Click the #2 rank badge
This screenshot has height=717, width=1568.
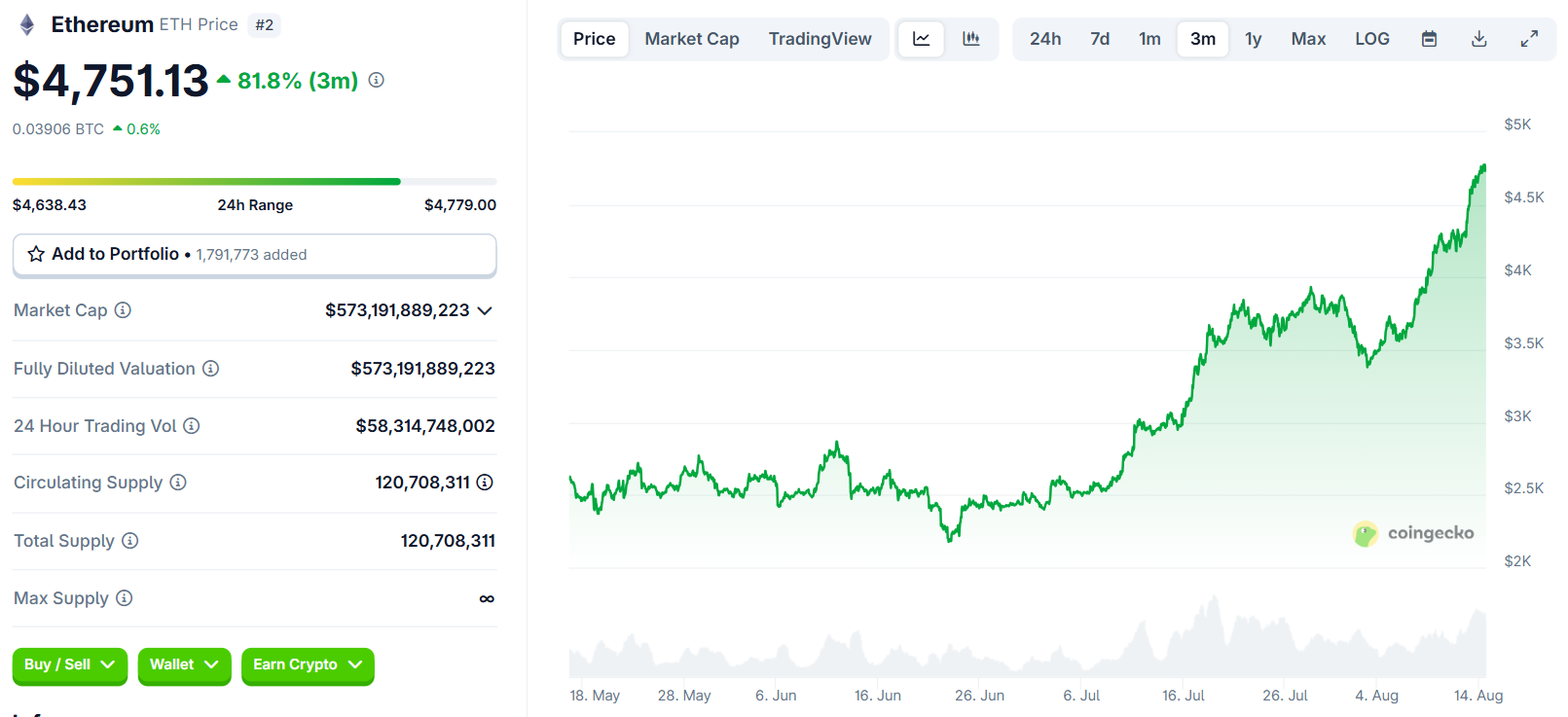coord(265,25)
